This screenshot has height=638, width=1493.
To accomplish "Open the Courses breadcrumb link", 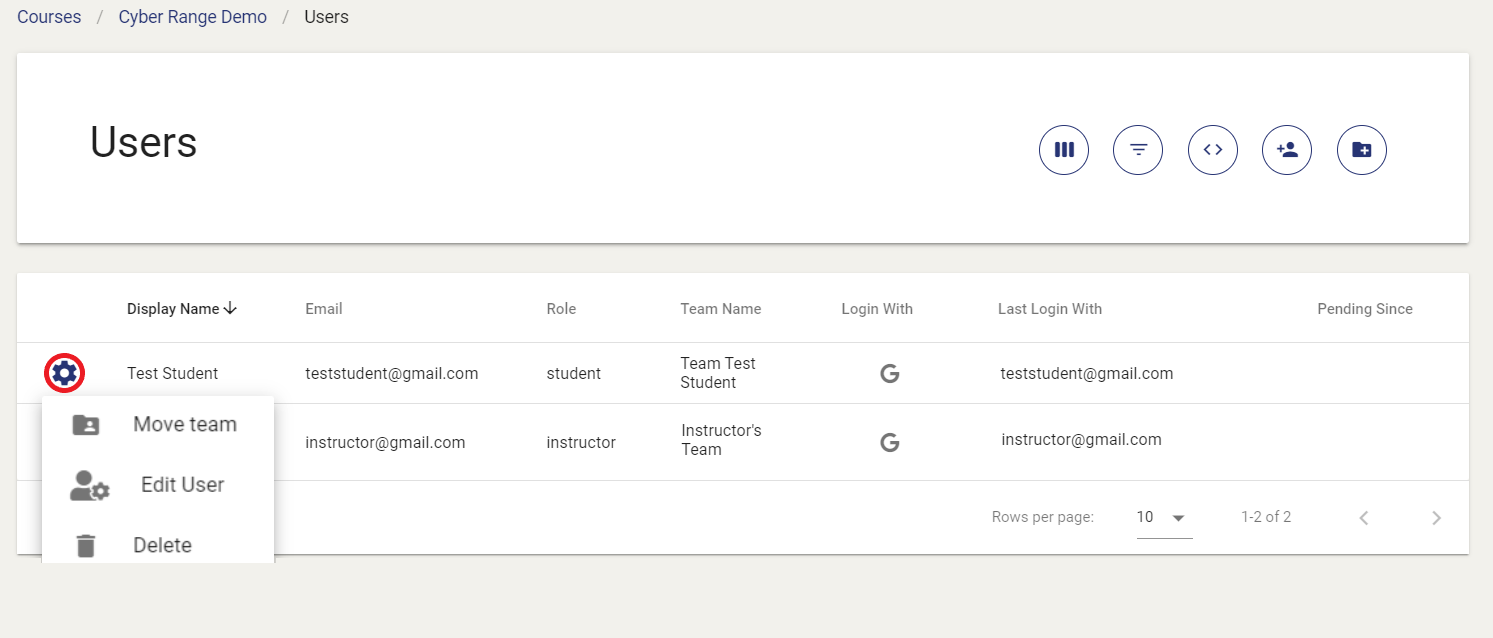I will tap(48, 16).
